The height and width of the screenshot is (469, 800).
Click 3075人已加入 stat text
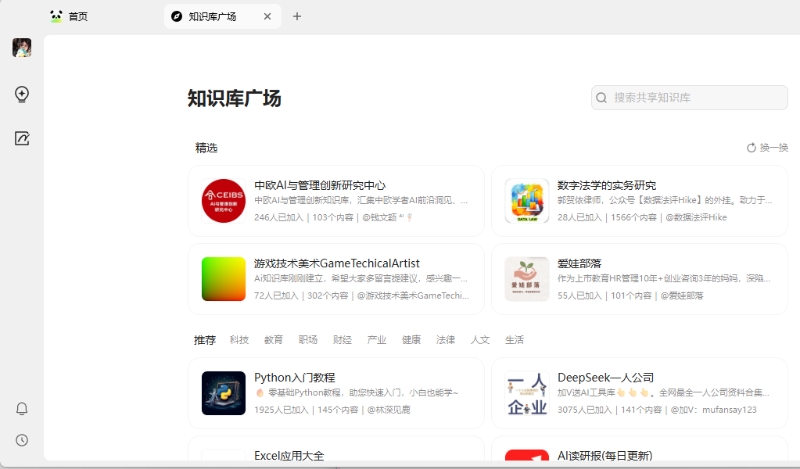tap(584, 410)
